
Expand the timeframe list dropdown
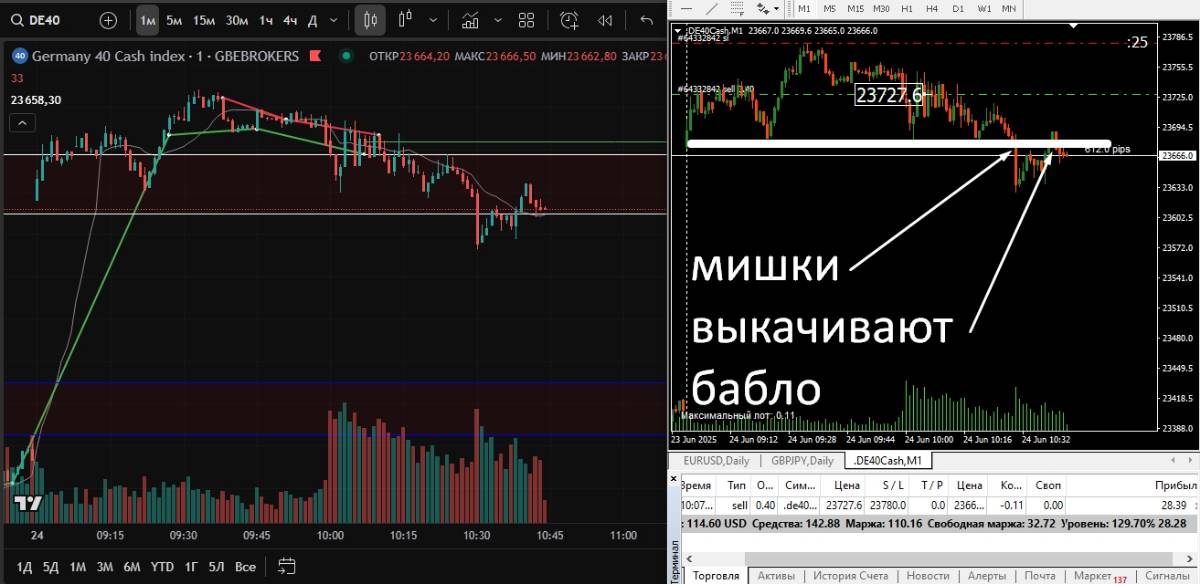[333, 20]
